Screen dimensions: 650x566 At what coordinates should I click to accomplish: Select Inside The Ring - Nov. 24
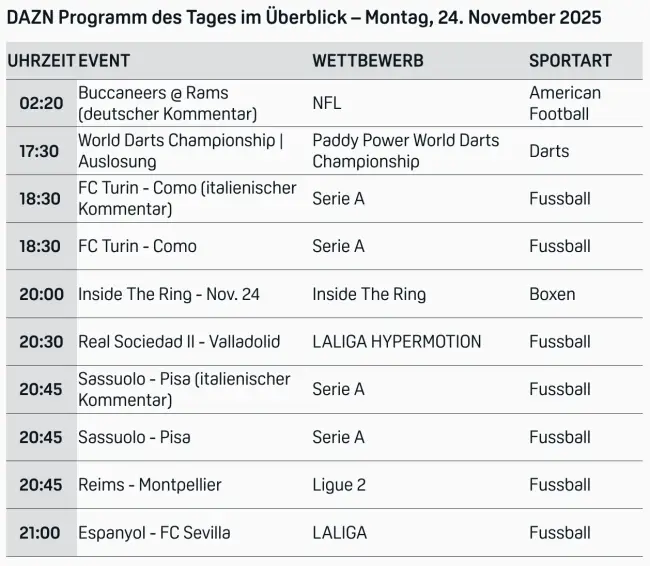pyautogui.click(x=169, y=294)
